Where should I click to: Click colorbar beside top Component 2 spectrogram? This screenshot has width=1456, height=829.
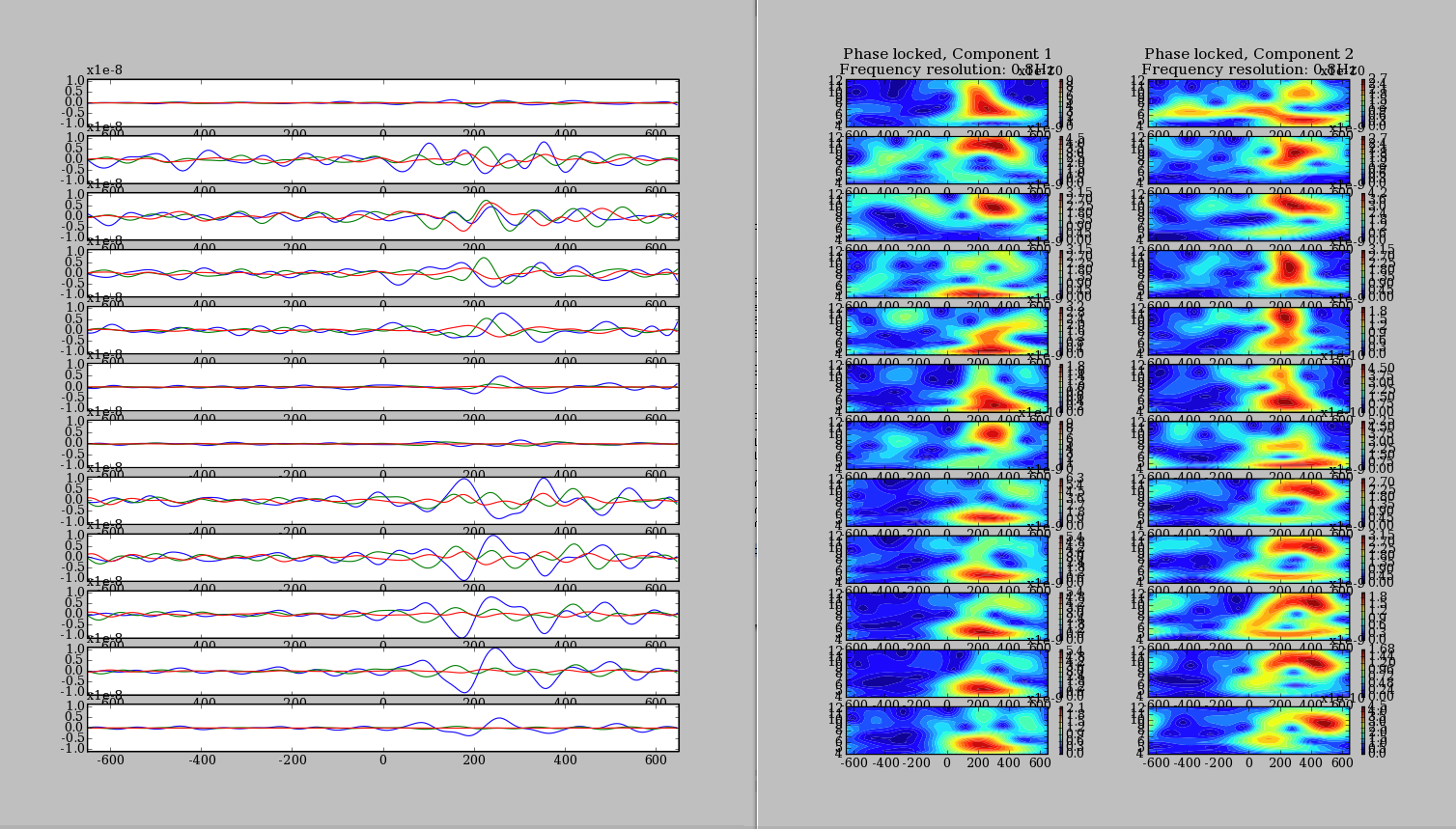[1363, 102]
